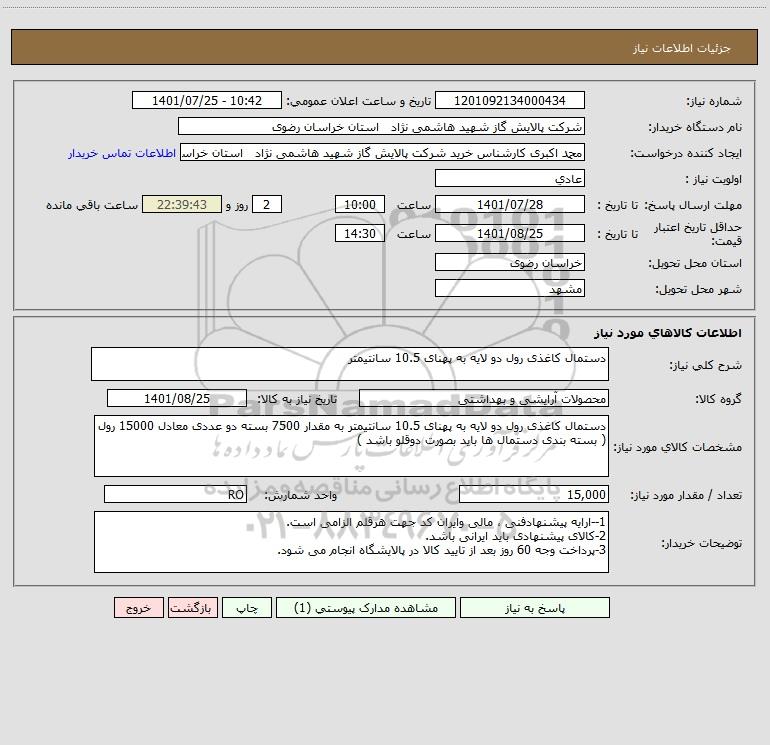The height and width of the screenshot is (745, 770).
Task: Click the پاسخ به نیاز button
Action: 534,607
